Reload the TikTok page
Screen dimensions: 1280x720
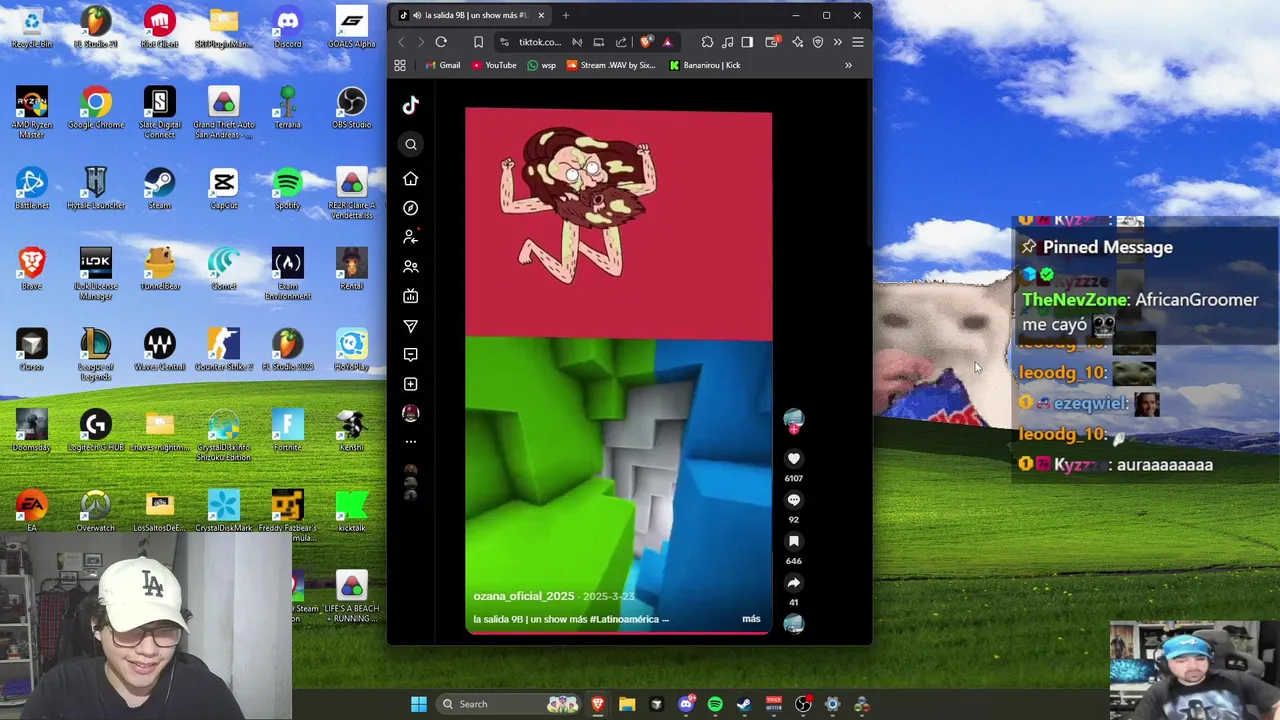pyautogui.click(x=441, y=42)
